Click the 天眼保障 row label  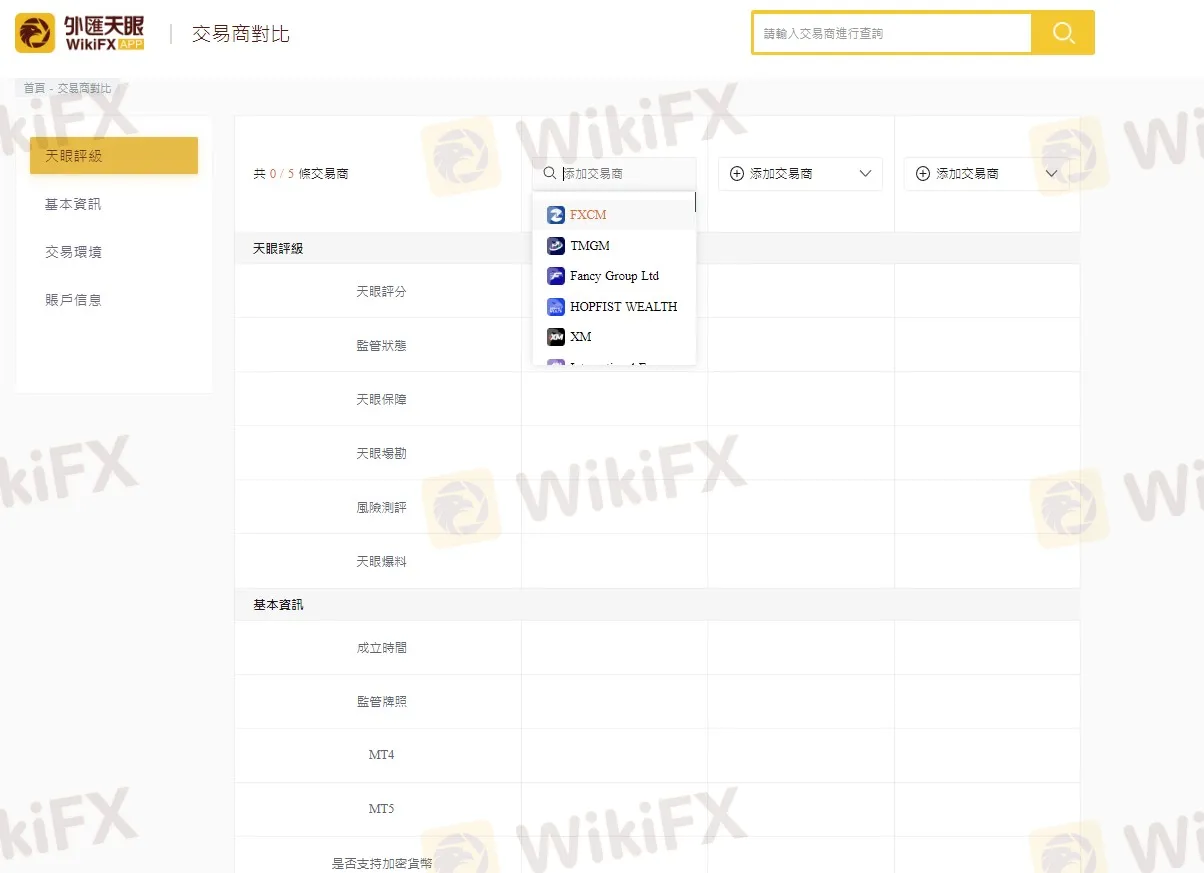[x=381, y=399]
